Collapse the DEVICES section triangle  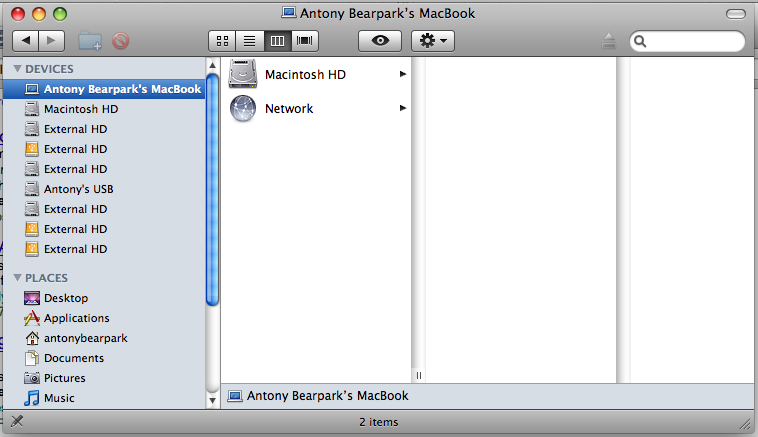coord(17,69)
